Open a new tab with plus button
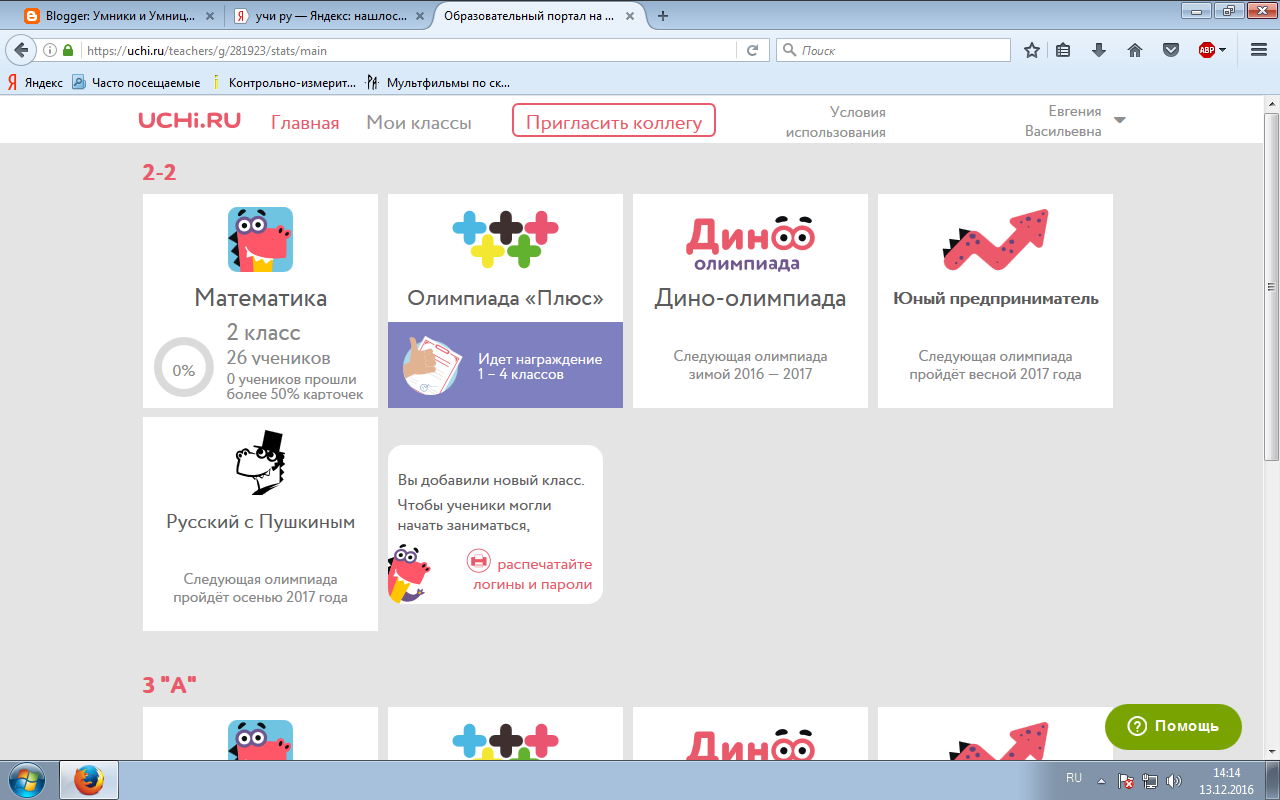 pyautogui.click(x=662, y=16)
